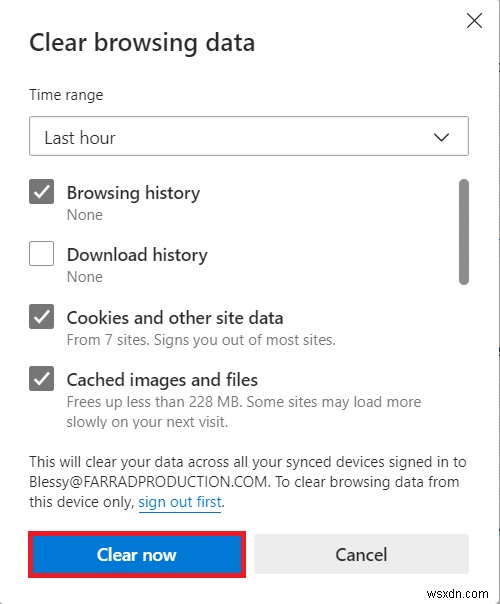Click the Clear now button
The width and height of the screenshot is (500, 604).
137,555
